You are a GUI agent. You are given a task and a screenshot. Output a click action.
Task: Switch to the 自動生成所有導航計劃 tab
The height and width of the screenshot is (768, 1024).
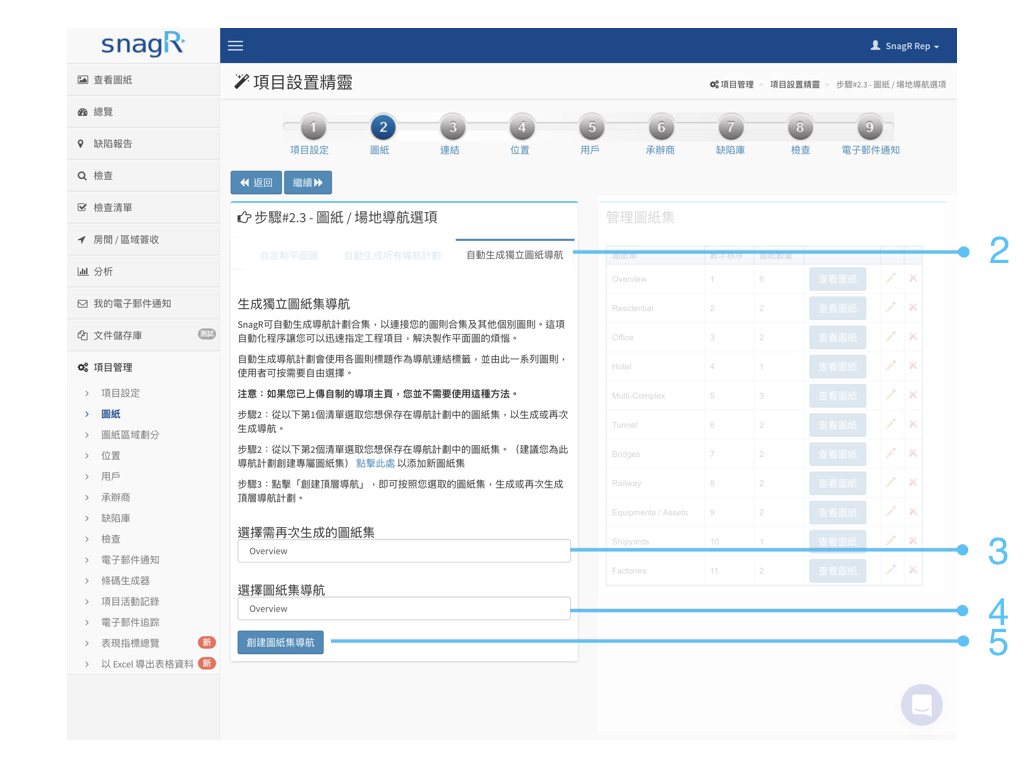(392, 255)
